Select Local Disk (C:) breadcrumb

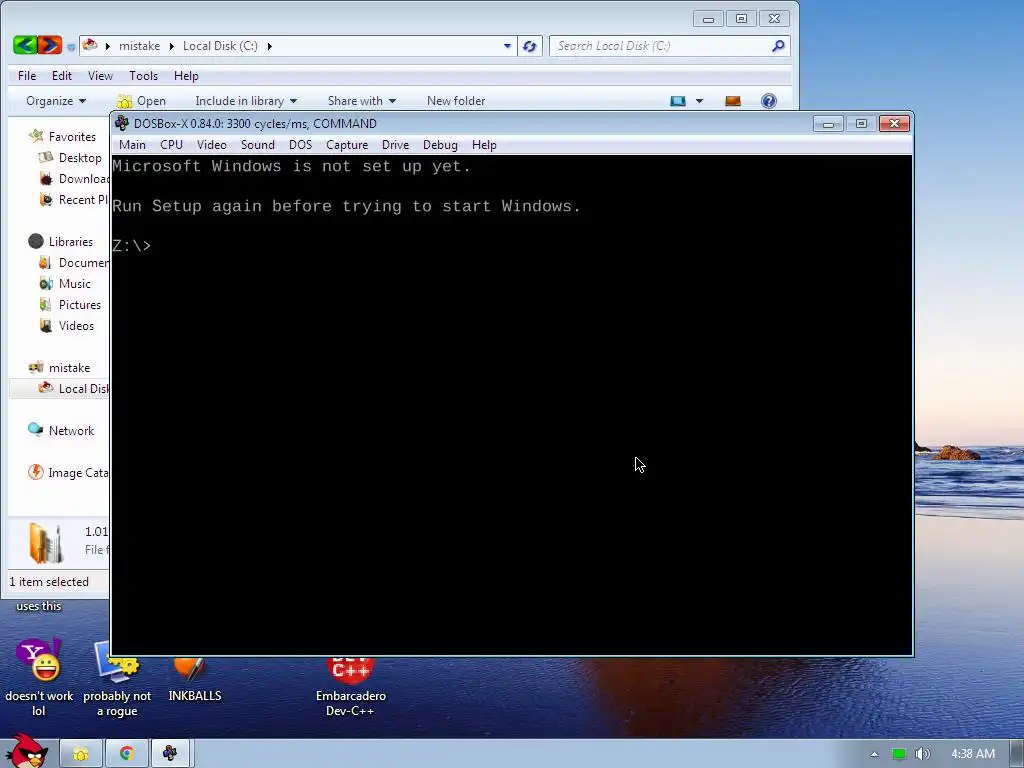tap(220, 46)
